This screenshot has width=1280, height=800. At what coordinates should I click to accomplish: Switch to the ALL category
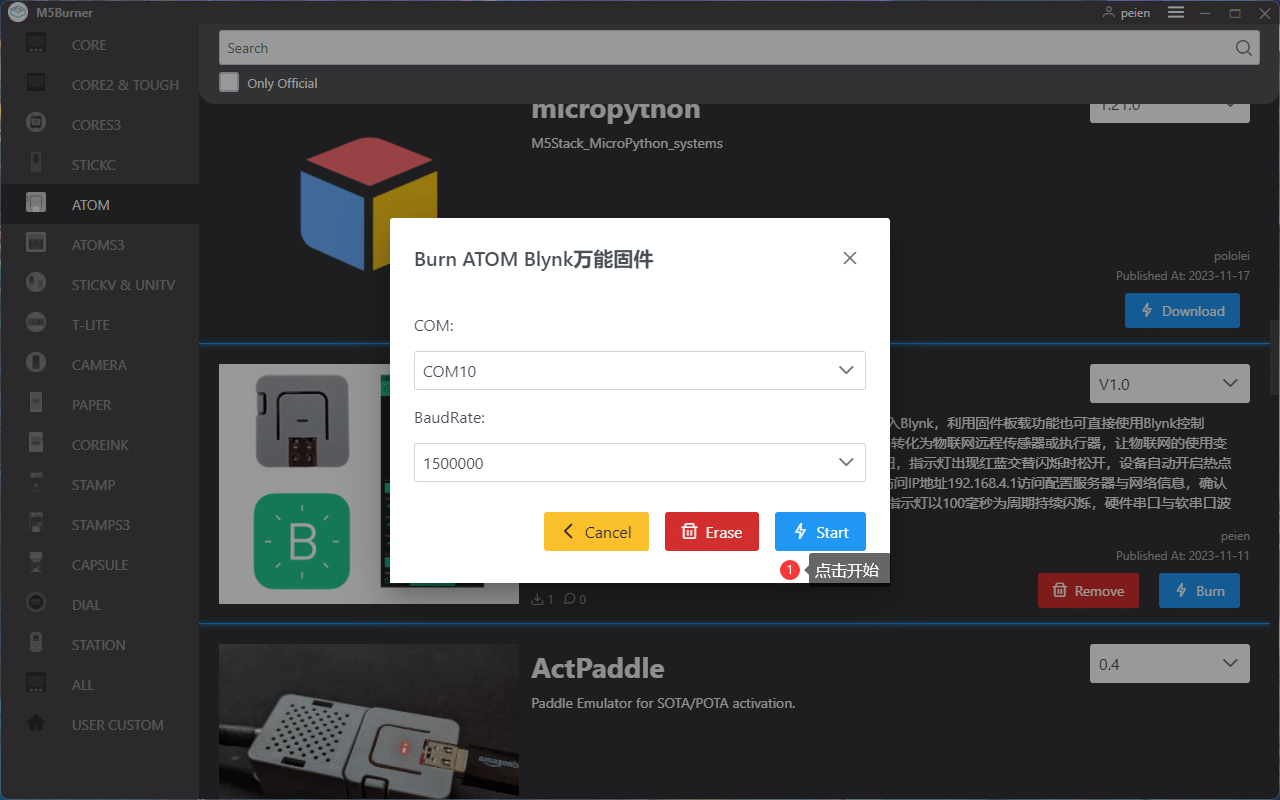[x=99, y=684]
